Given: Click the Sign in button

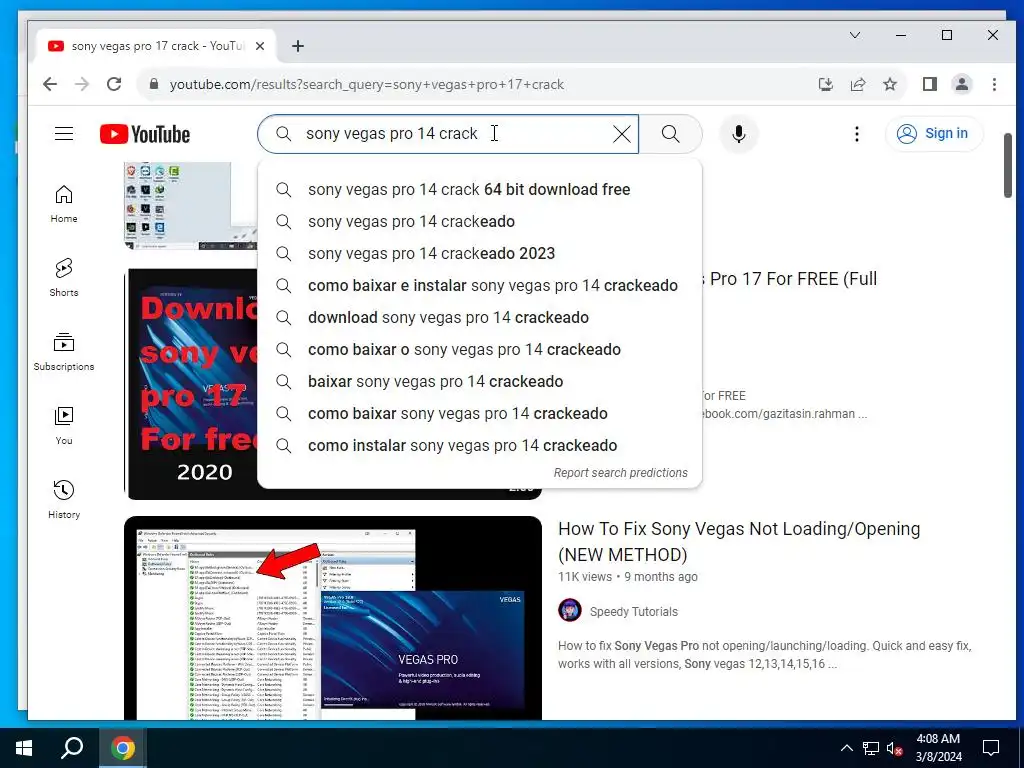Looking at the screenshot, I should (x=933, y=133).
